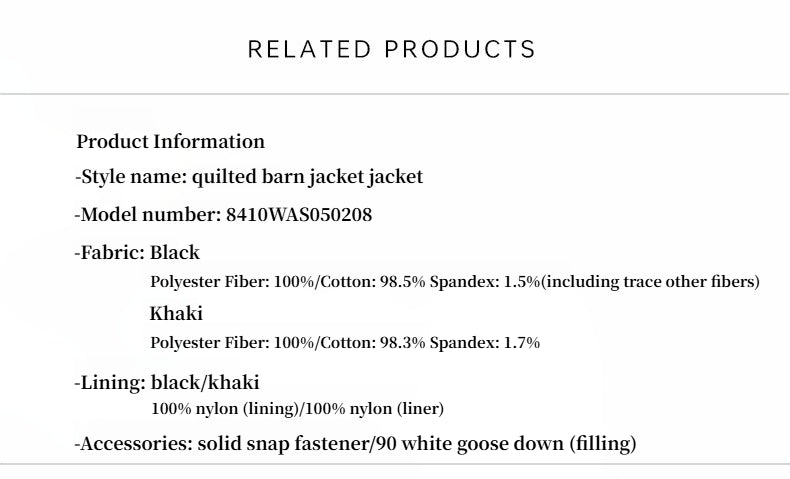Click "90 white goose down (filling)" text
Image resolution: width=790 pixels, height=479 pixels.
(506, 444)
